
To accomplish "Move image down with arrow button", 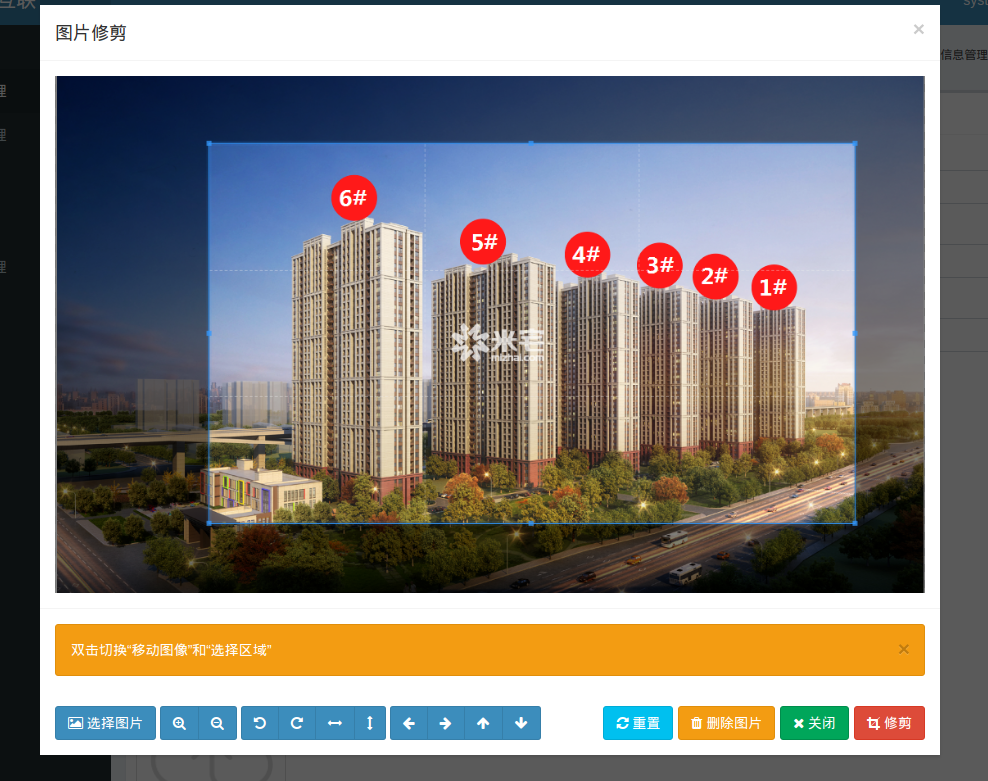I will tap(521, 723).
